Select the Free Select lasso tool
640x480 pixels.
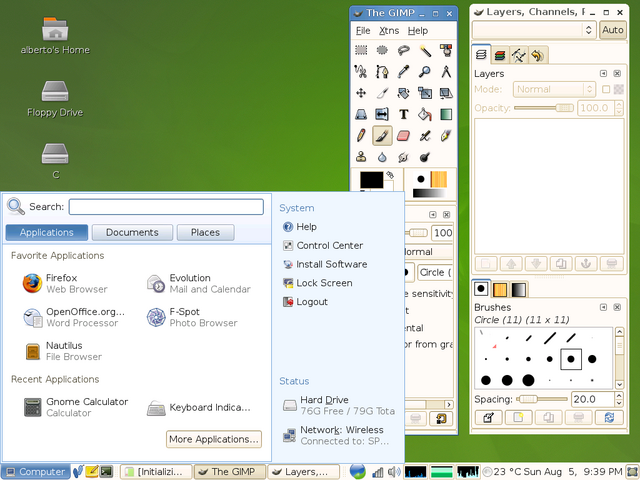[403, 51]
